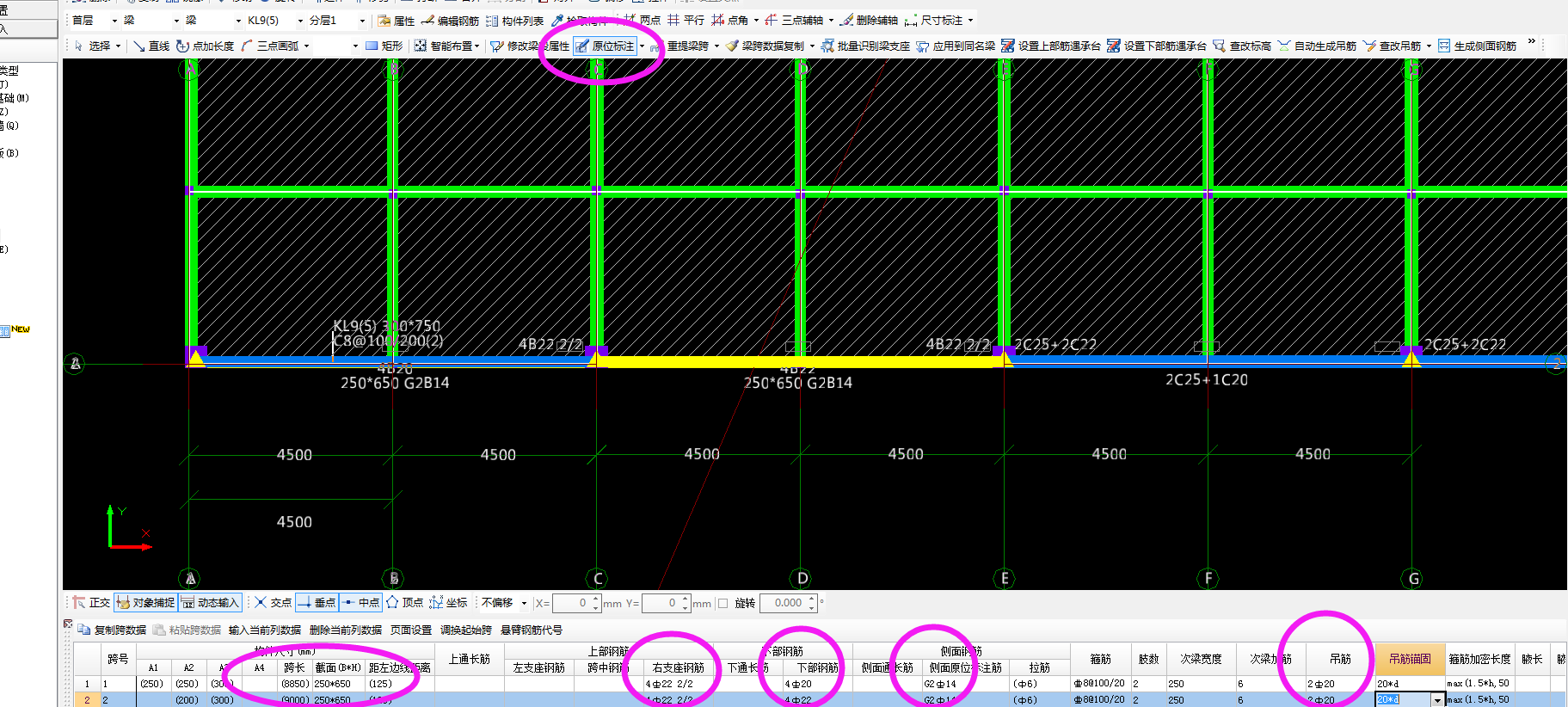Toggle 正交 orthogonal mode
Image resolution: width=1568 pixels, height=707 pixels.
pyautogui.click(x=91, y=603)
